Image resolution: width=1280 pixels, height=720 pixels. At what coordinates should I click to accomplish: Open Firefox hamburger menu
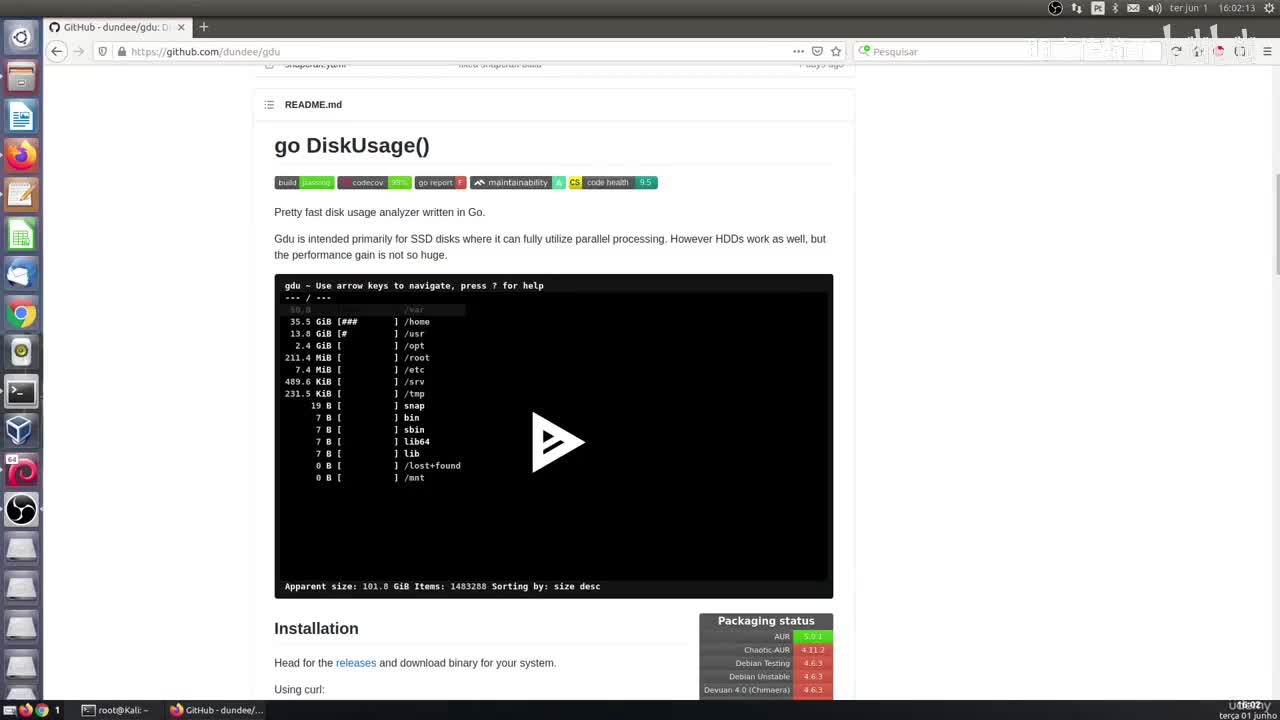pyautogui.click(x=1268, y=51)
